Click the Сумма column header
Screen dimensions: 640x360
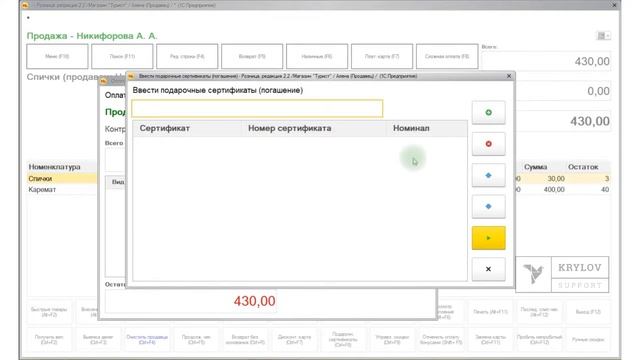click(x=536, y=167)
